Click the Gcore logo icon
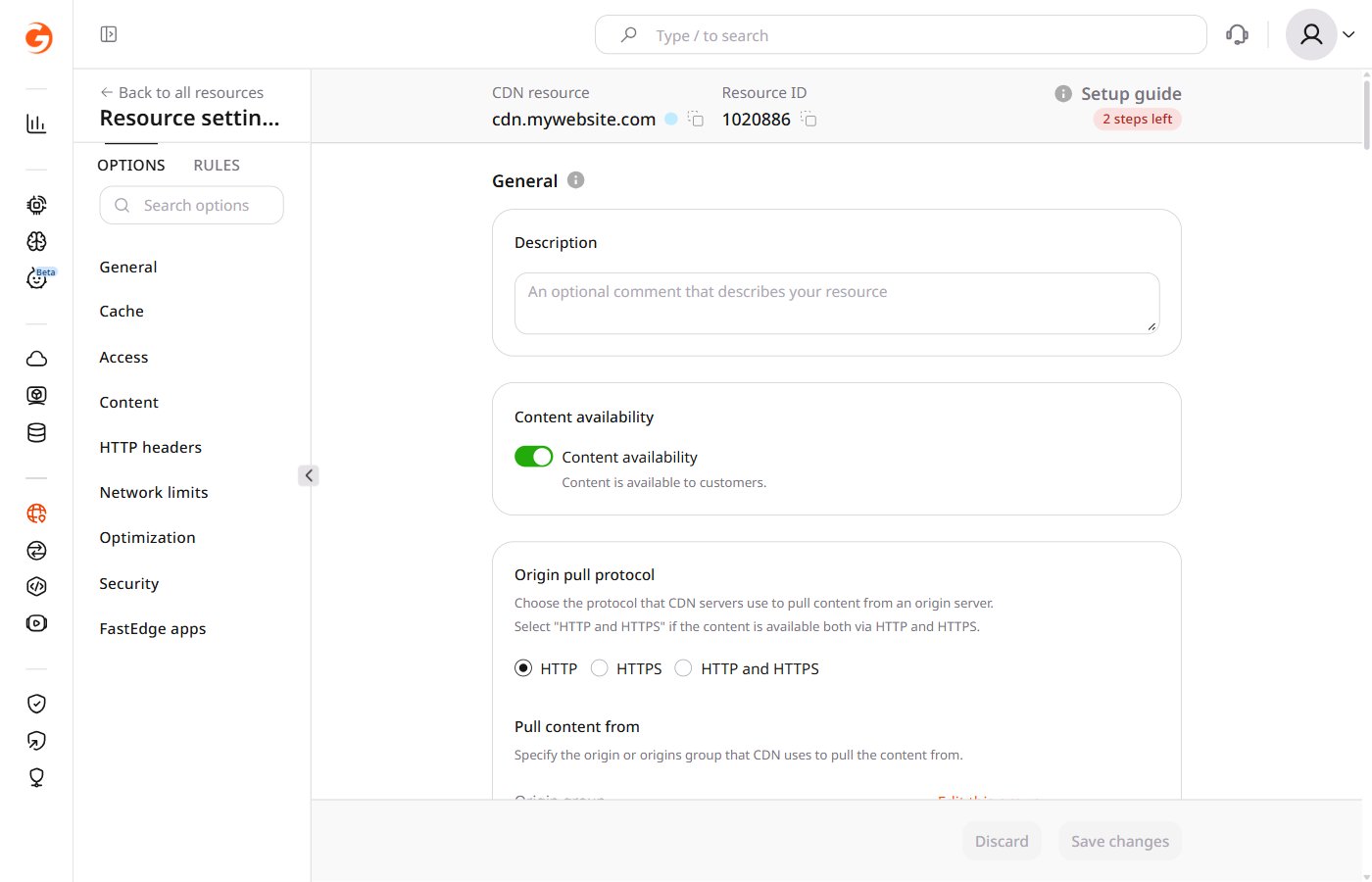The height and width of the screenshot is (882, 1372). (x=38, y=37)
